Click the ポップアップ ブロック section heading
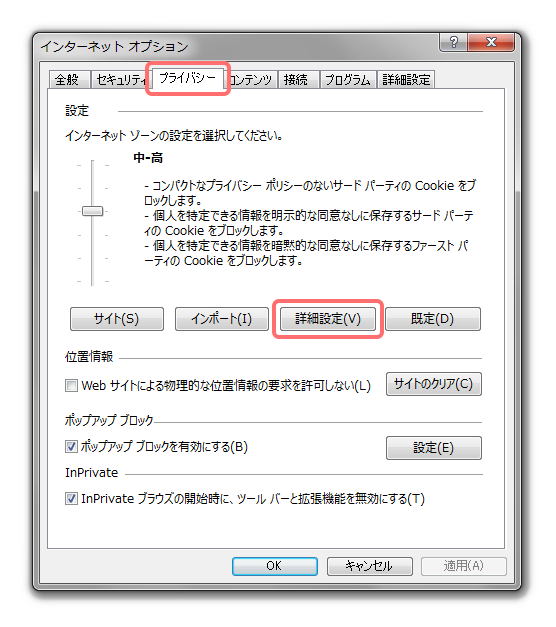The width and height of the screenshot is (556, 627). pyautogui.click(x=109, y=420)
